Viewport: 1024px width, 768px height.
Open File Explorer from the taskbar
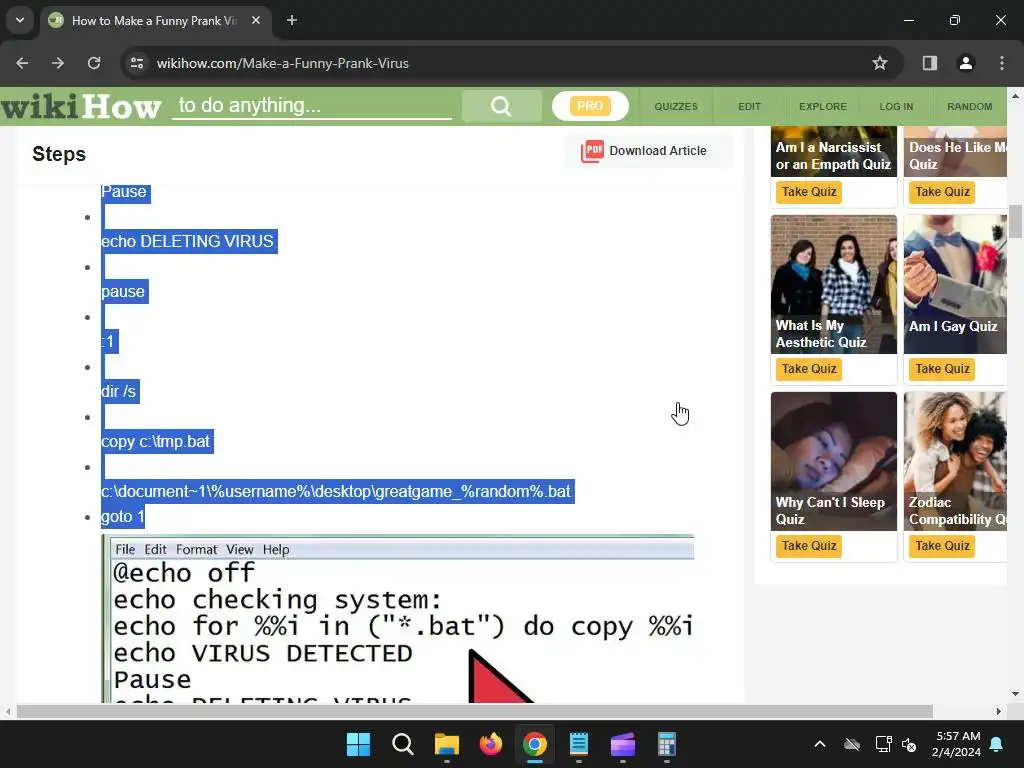tap(447, 744)
